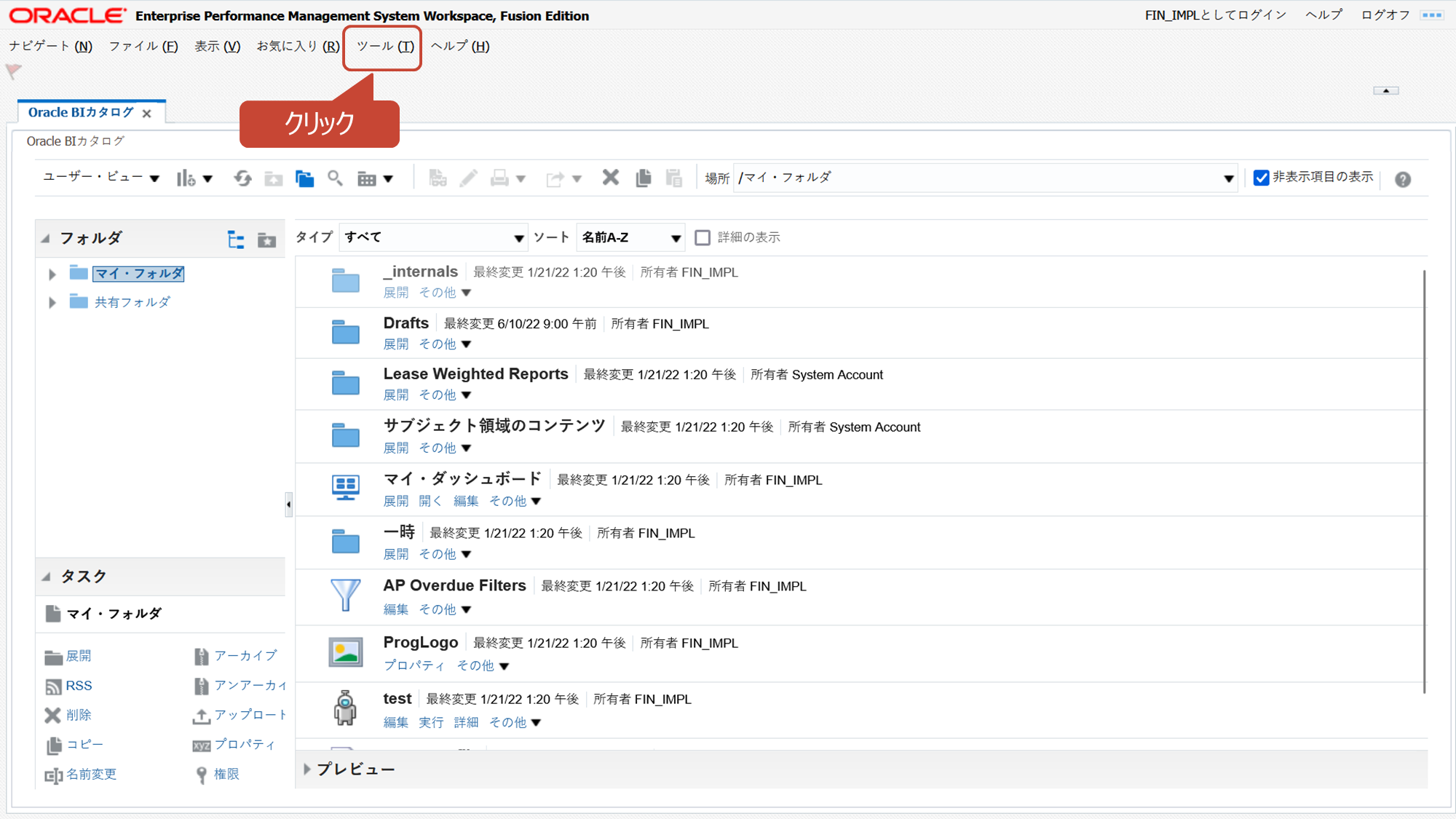Click the copy icon in catalog toolbar
Image resolution: width=1456 pixels, height=819 pixels.
coord(643,178)
